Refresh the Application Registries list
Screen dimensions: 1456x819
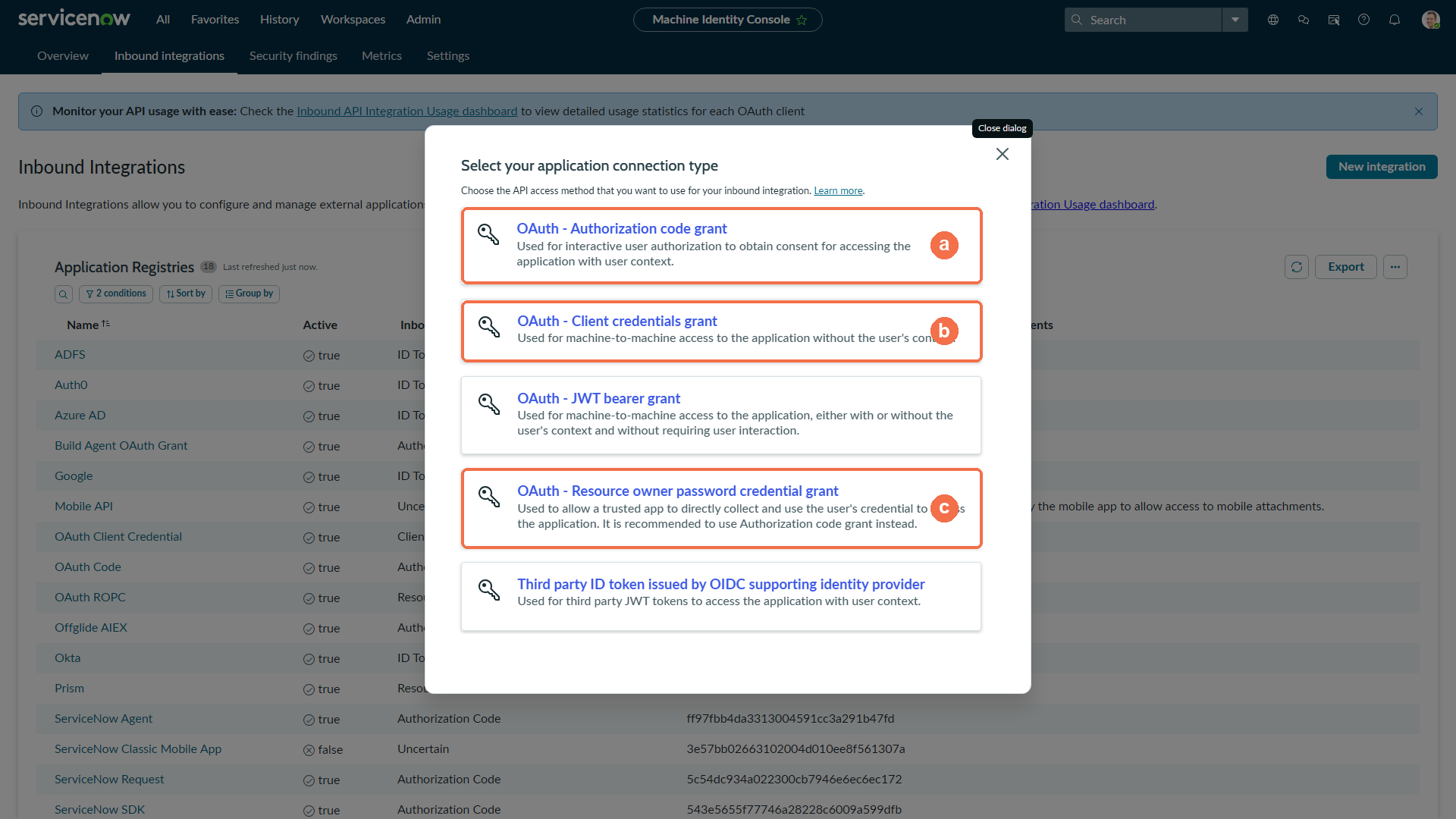(x=1297, y=267)
